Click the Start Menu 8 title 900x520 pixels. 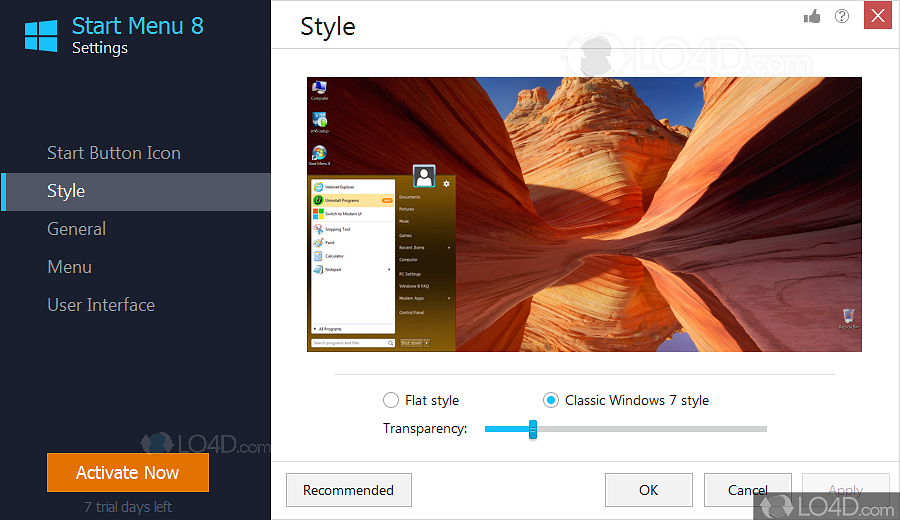(x=138, y=26)
